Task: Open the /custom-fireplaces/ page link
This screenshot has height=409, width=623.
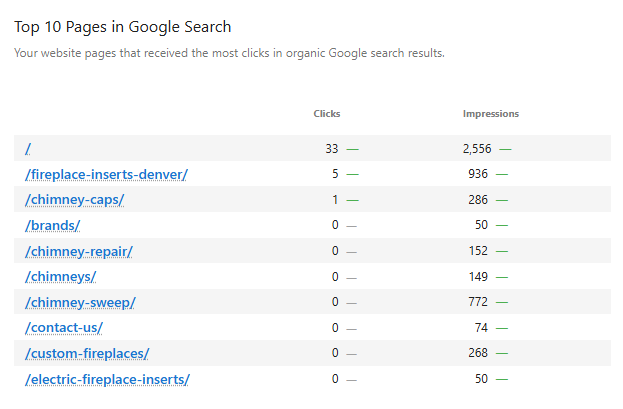Action: [x=87, y=353]
